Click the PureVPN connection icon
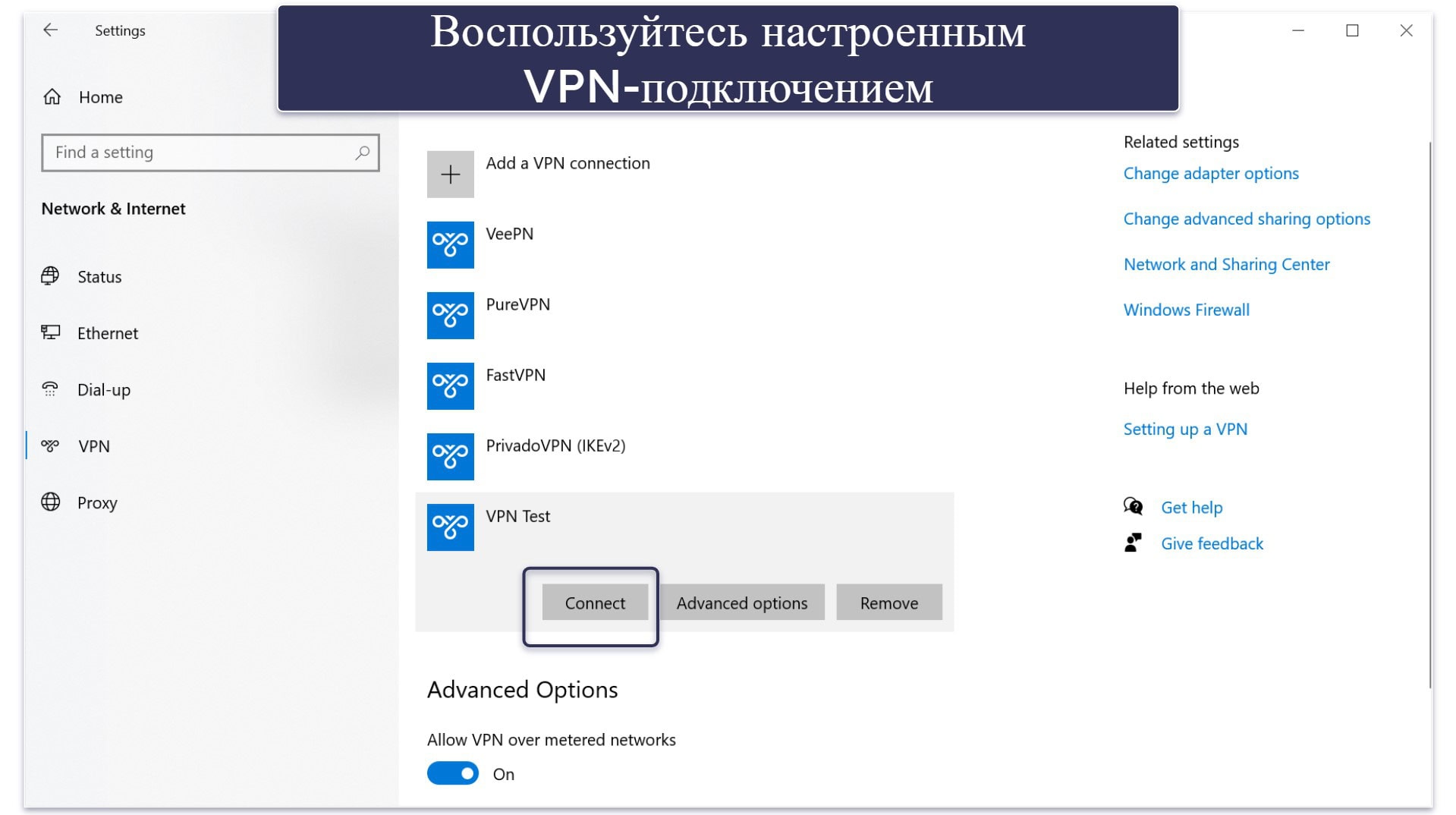The image size is (1456, 815). [450, 316]
